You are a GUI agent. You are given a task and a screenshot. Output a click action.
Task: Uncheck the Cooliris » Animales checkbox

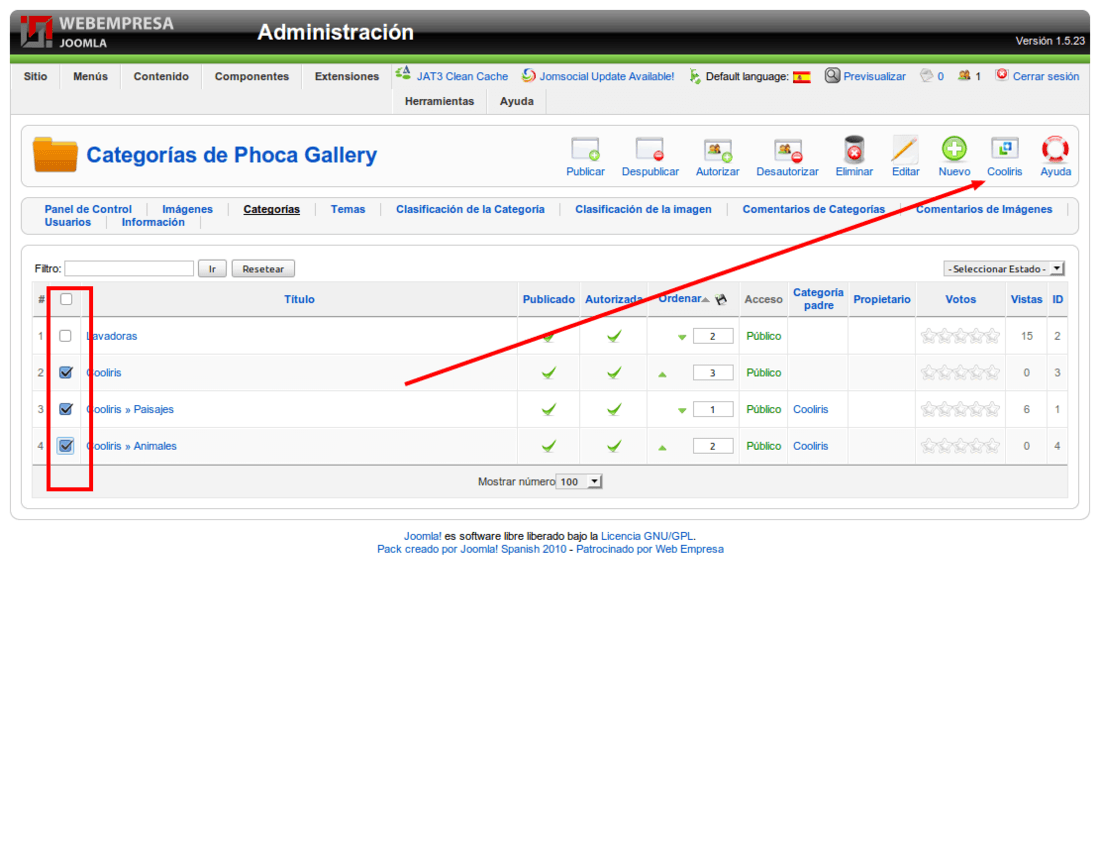65,446
